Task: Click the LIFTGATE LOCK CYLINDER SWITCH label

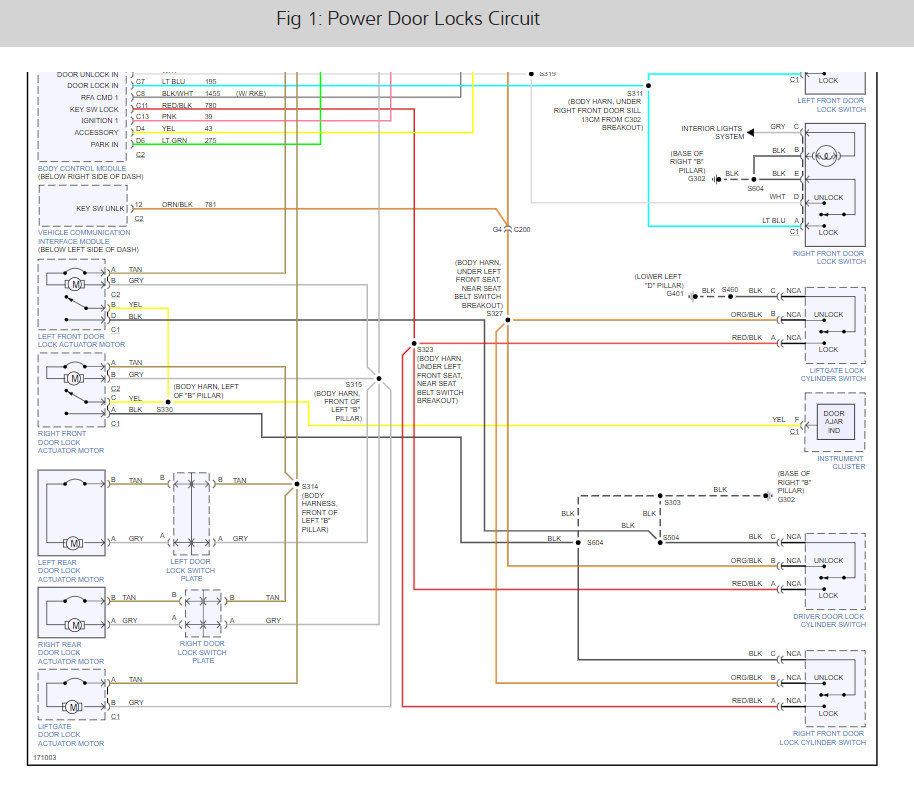Action: click(x=833, y=374)
